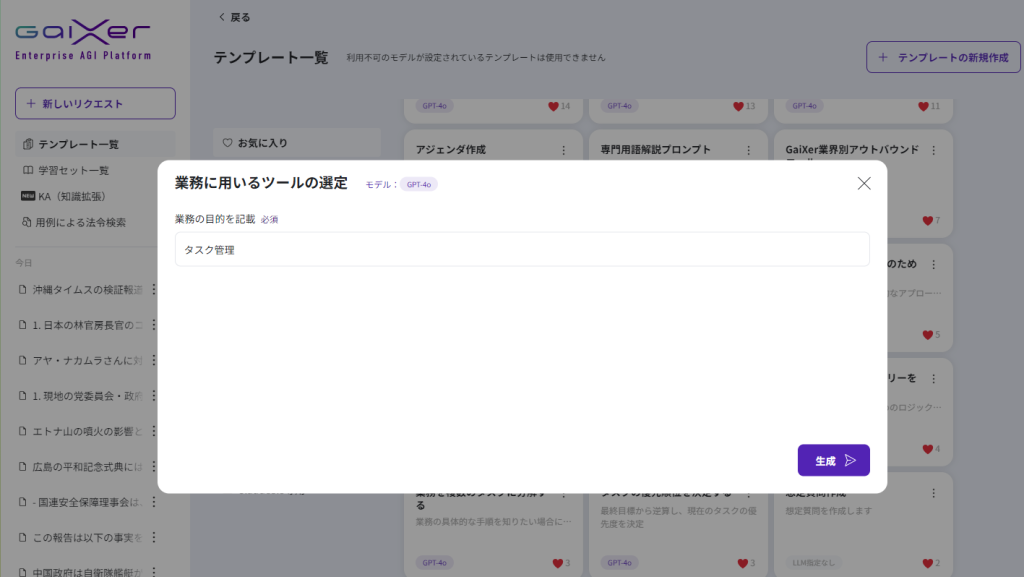Image resolution: width=1024 pixels, height=577 pixels.
Task: Click the GPT-4o model badge in dialog header
Action: coord(418,184)
